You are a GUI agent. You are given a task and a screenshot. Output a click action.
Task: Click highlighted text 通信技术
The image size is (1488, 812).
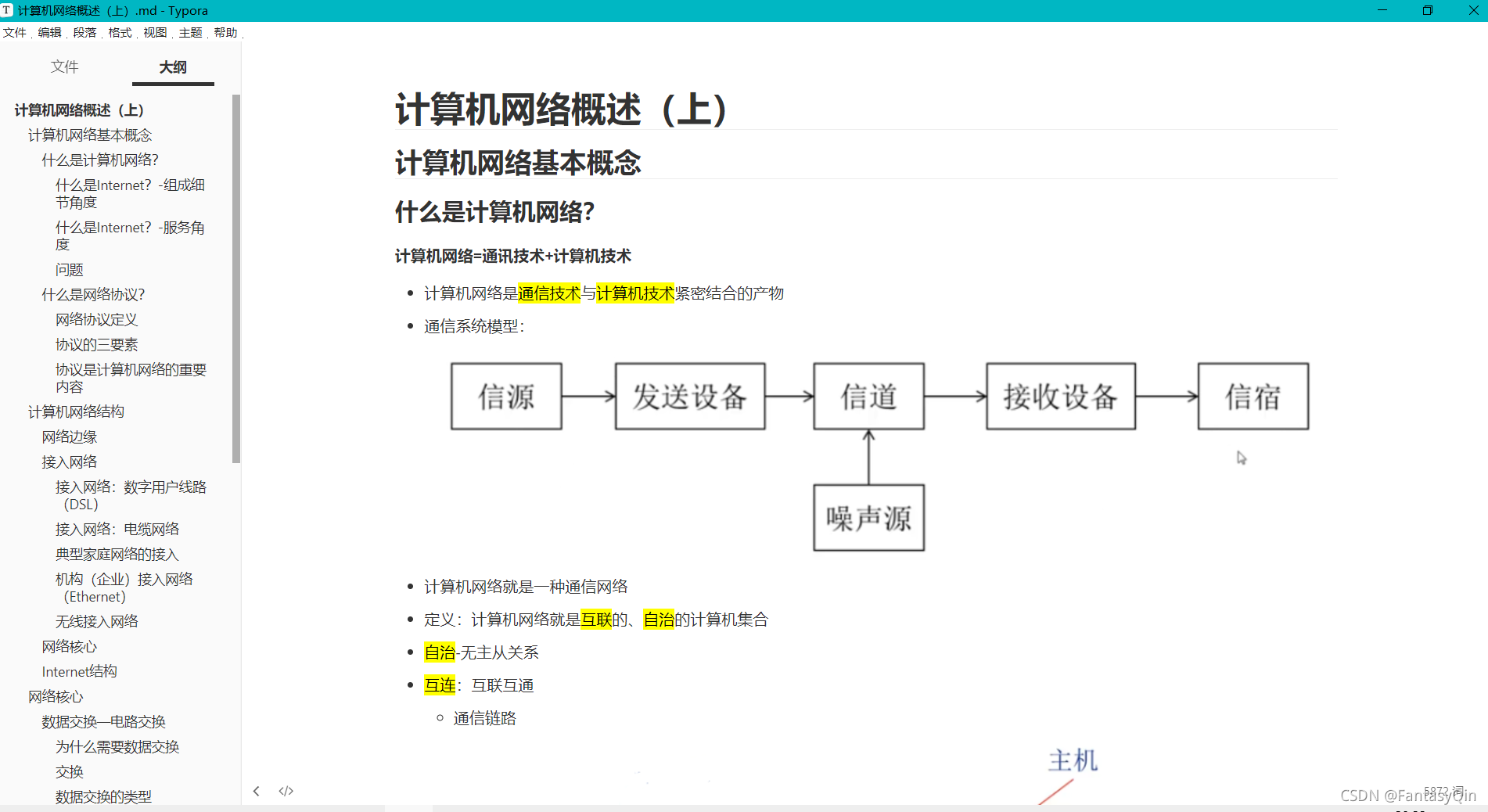[549, 293]
